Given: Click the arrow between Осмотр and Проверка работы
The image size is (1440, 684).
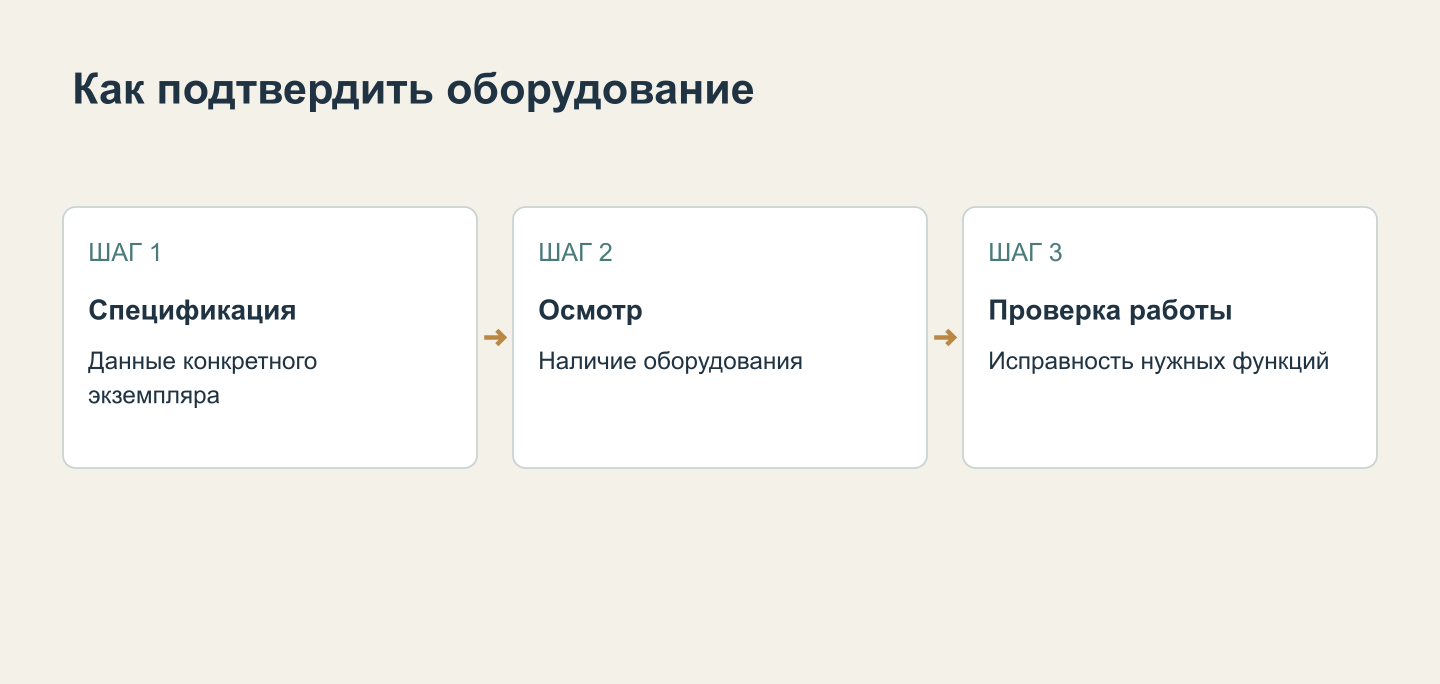Looking at the screenshot, I should click(x=945, y=338).
